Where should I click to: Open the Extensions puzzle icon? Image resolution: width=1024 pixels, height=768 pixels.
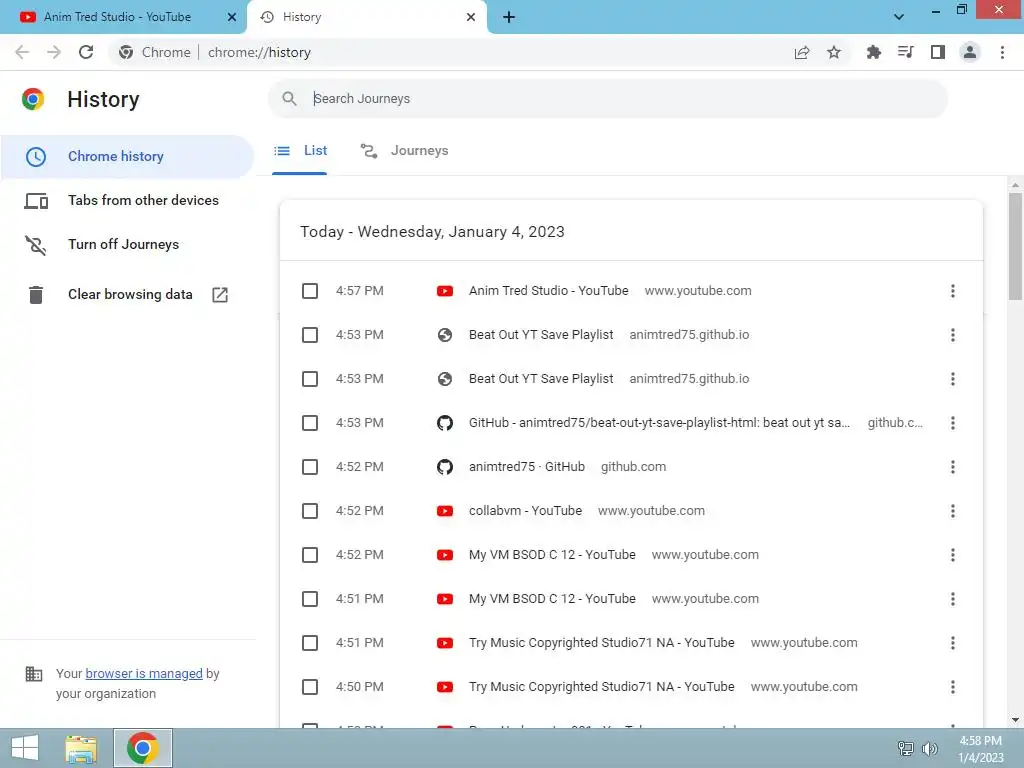873,52
